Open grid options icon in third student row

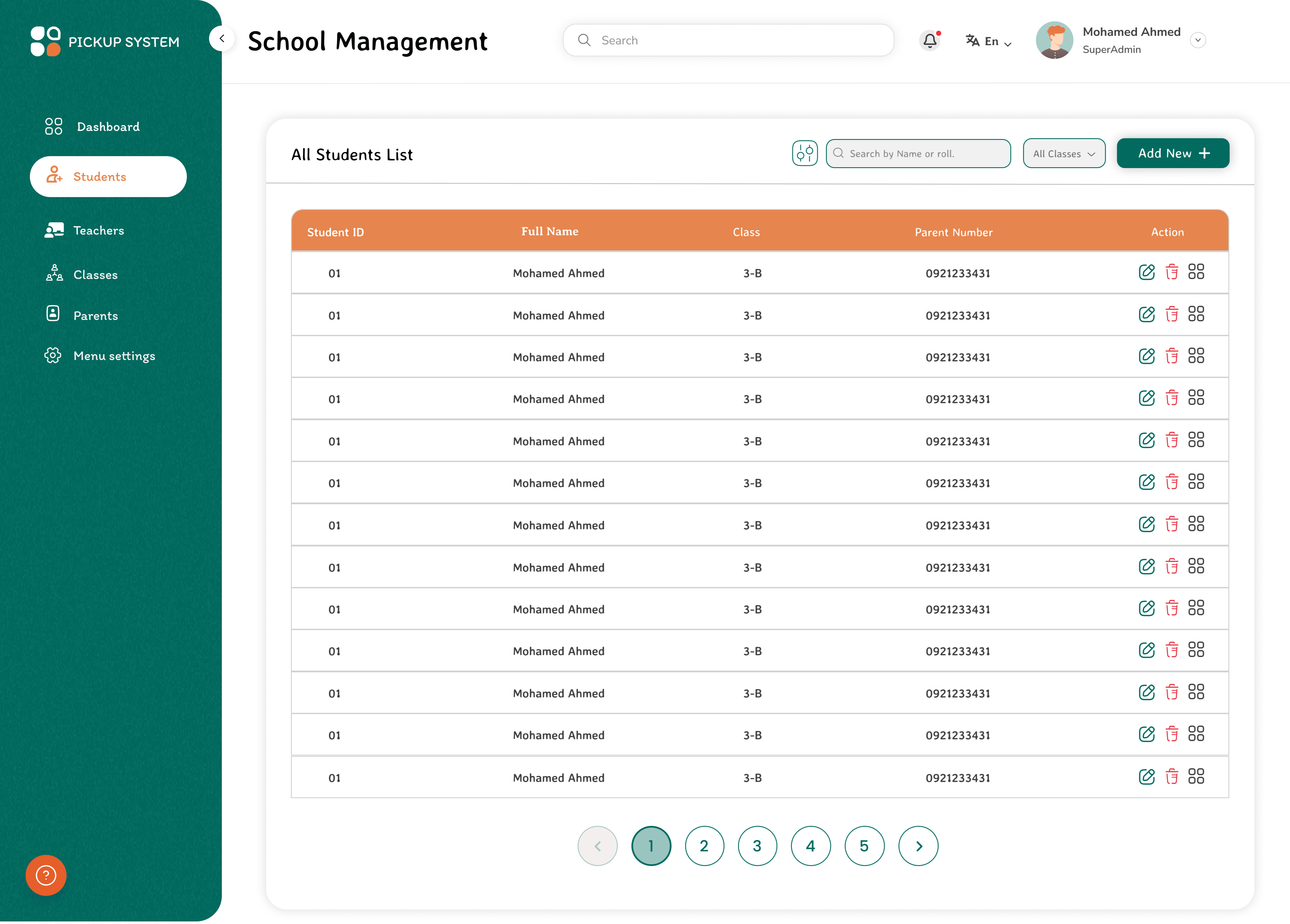(x=1196, y=356)
